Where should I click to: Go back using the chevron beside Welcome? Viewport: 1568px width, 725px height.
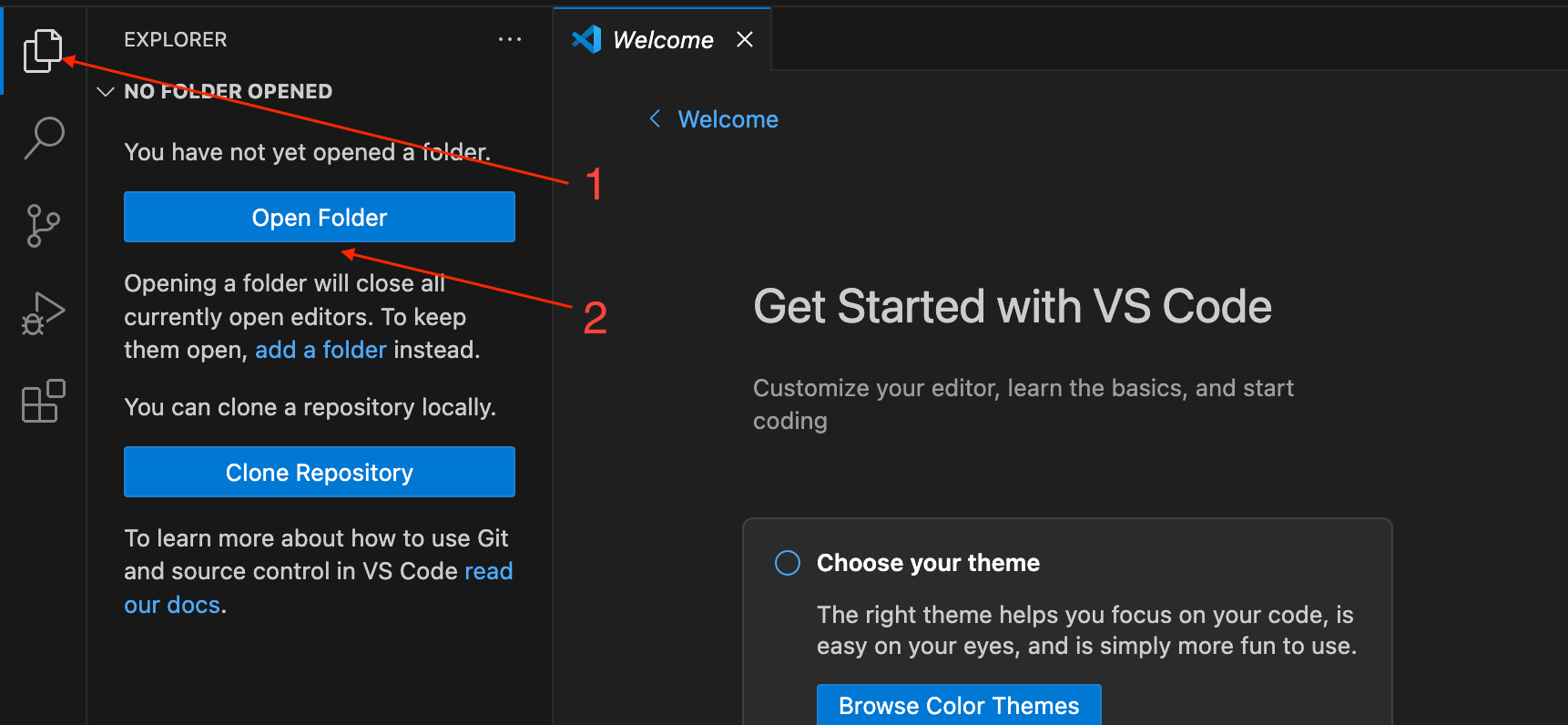[x=655, y=119]
